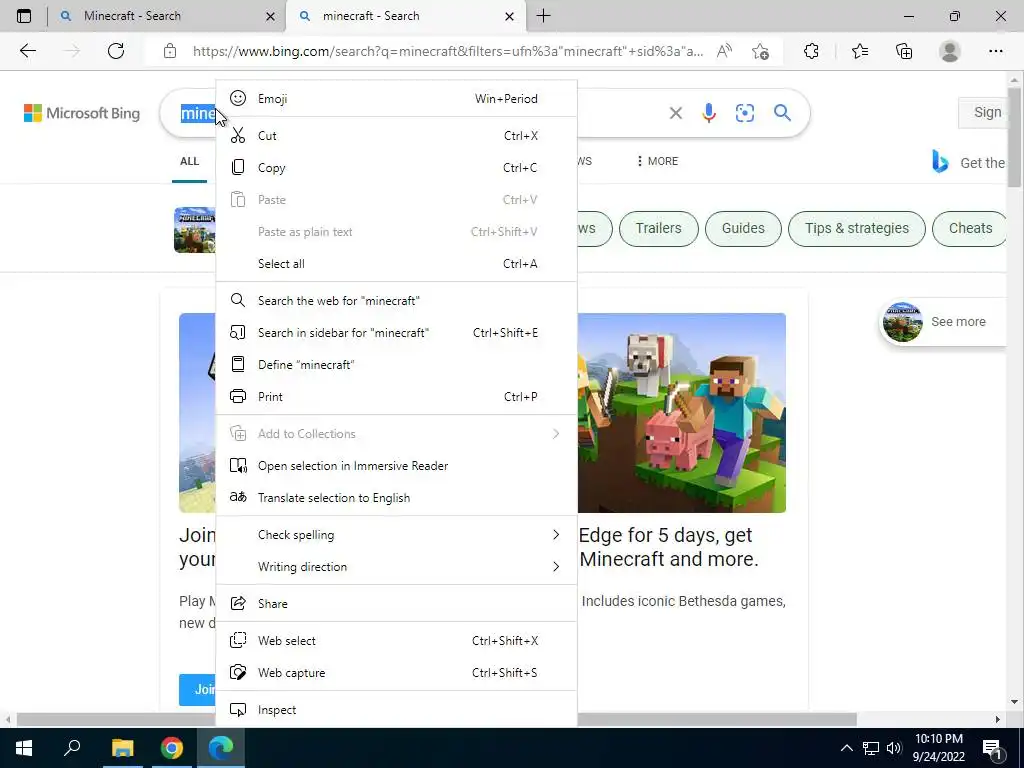Select Cut in the context menu
This screenshot has width=1024, height=768.
click(x=396, y=136)
